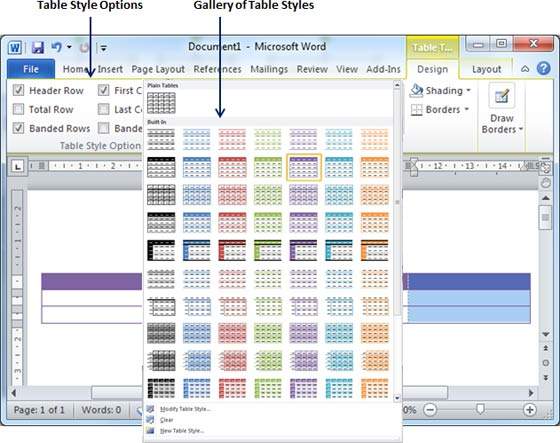Viewport: 560px width, 443px height.
Task: Click the Borders grid icon
Action: (416, 110)
